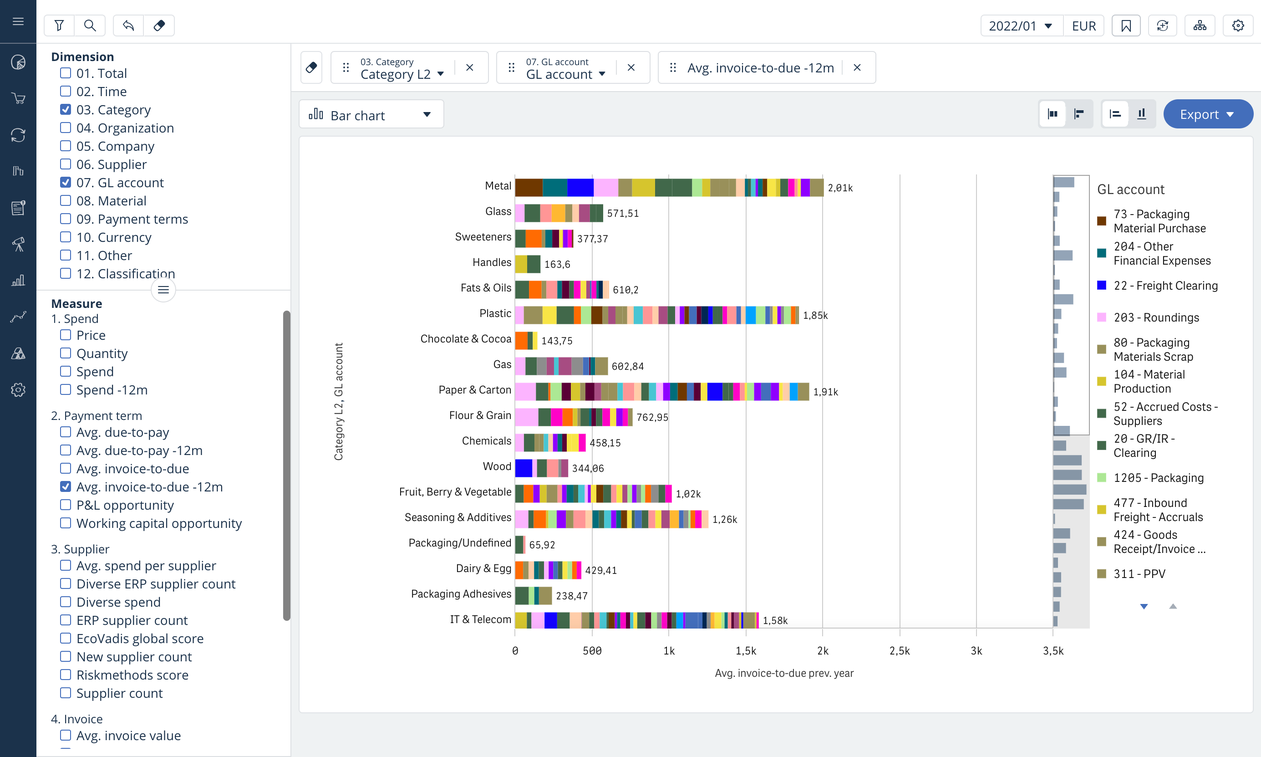Remove the Avg. invoice-to-due -12m chip
Screen dimensions: 1261x757
click(857, 68)
